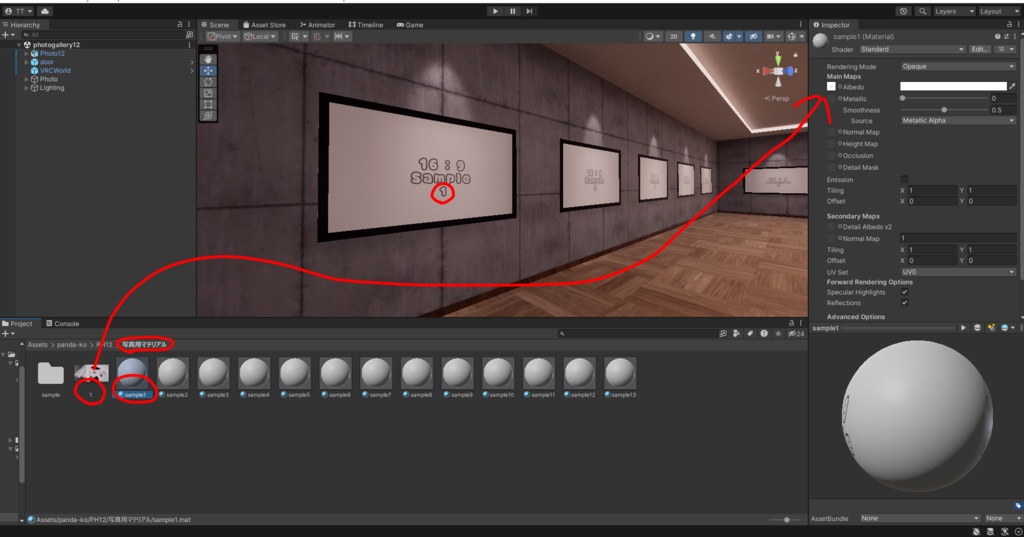
Task: Click the Play button
Action: (495, 11)
